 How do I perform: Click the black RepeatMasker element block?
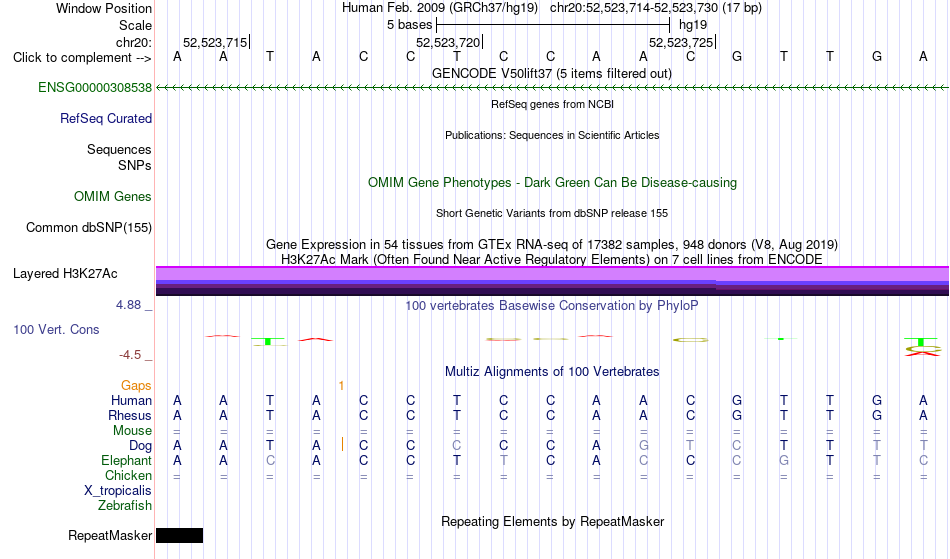pos(179,535)
